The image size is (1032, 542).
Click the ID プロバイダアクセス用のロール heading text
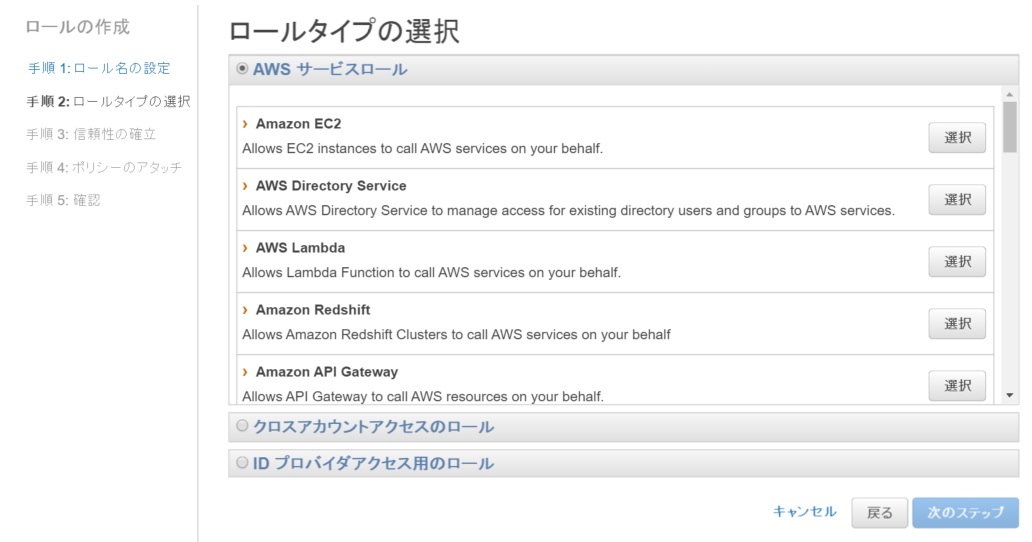373,463
